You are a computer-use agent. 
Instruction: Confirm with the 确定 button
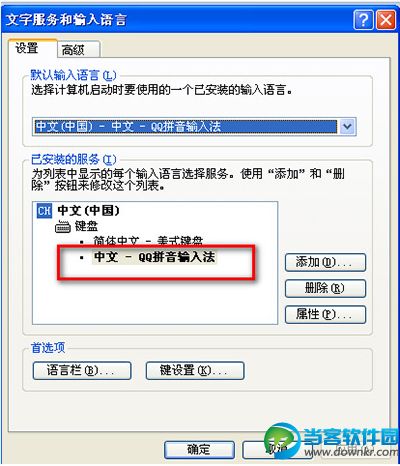pos(199,450)
